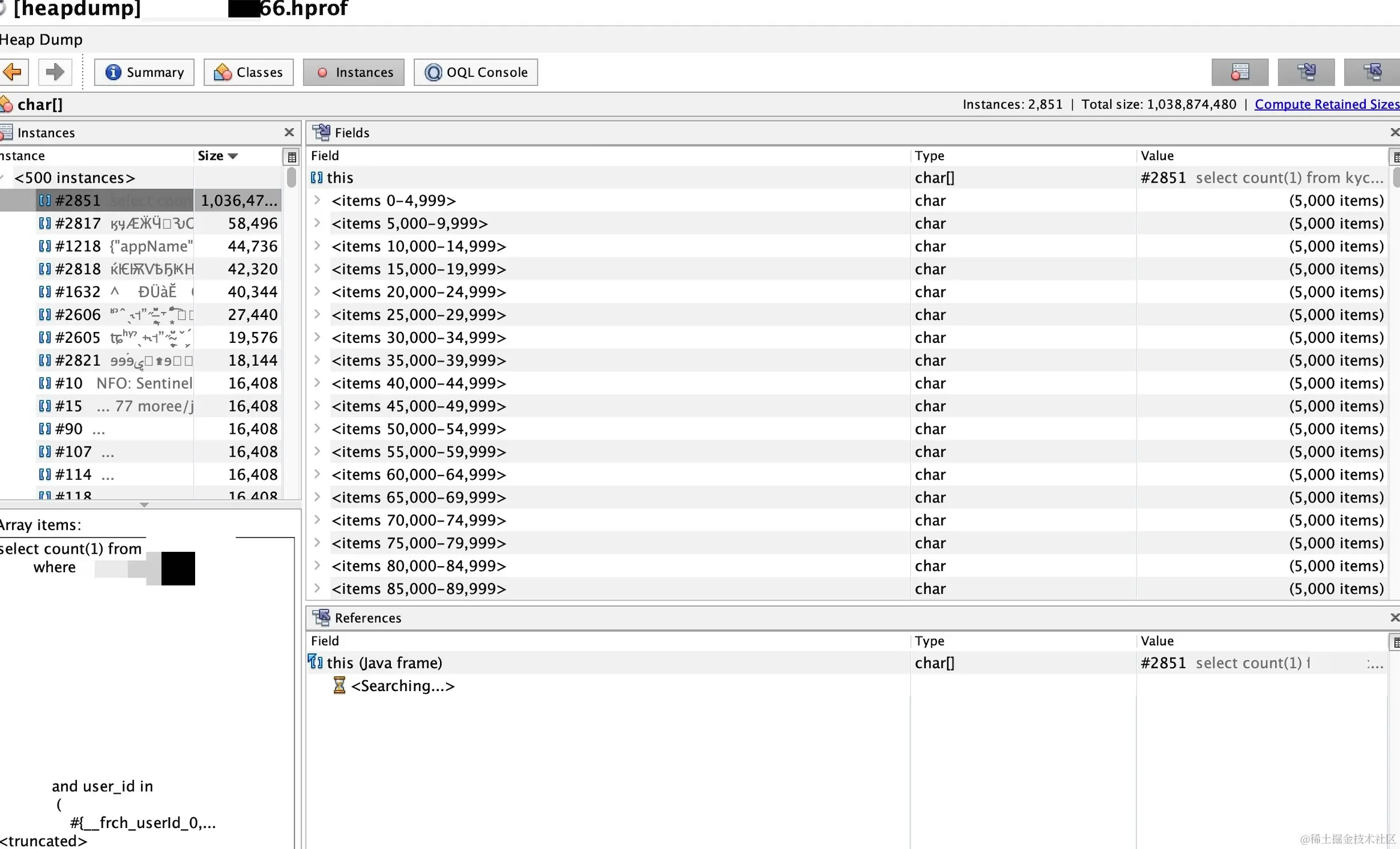The image size is (1400, 849).
Task: Switch to the Classes view
Action: 249,72
